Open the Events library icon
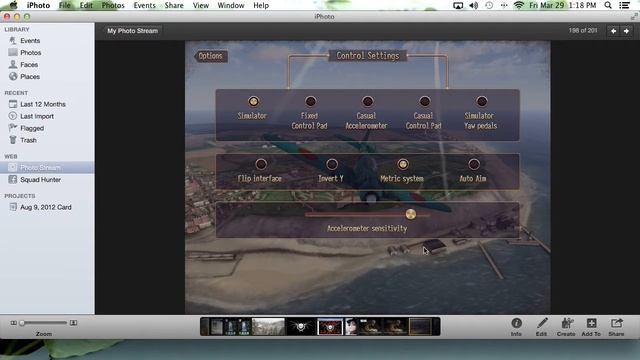This screenshot has height=360, width=640. 13,40
